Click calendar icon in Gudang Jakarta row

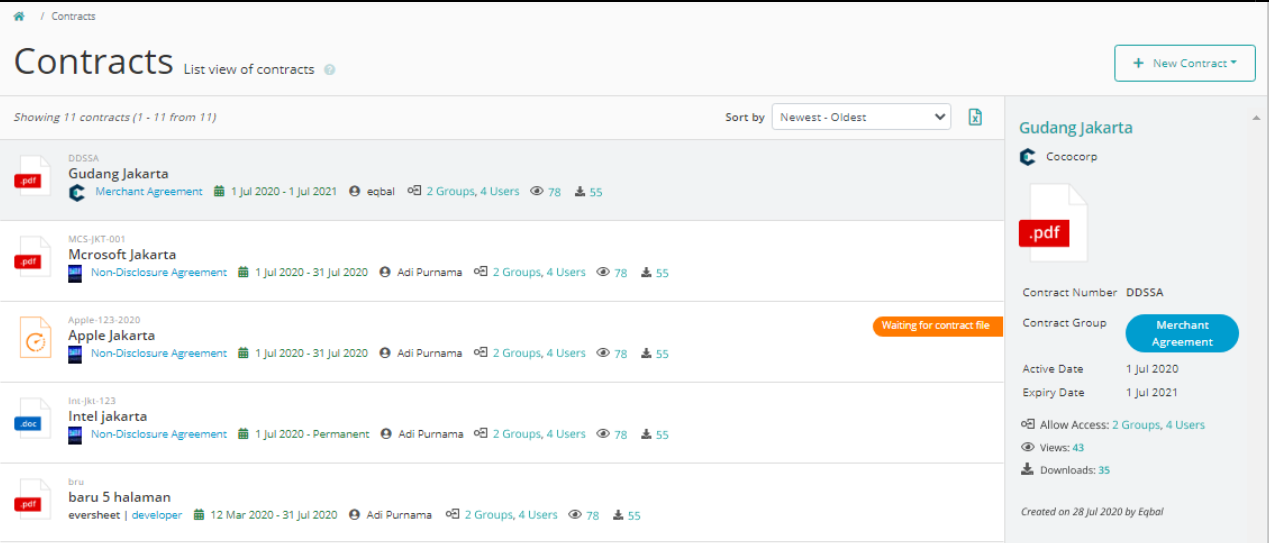pos(219,192)
